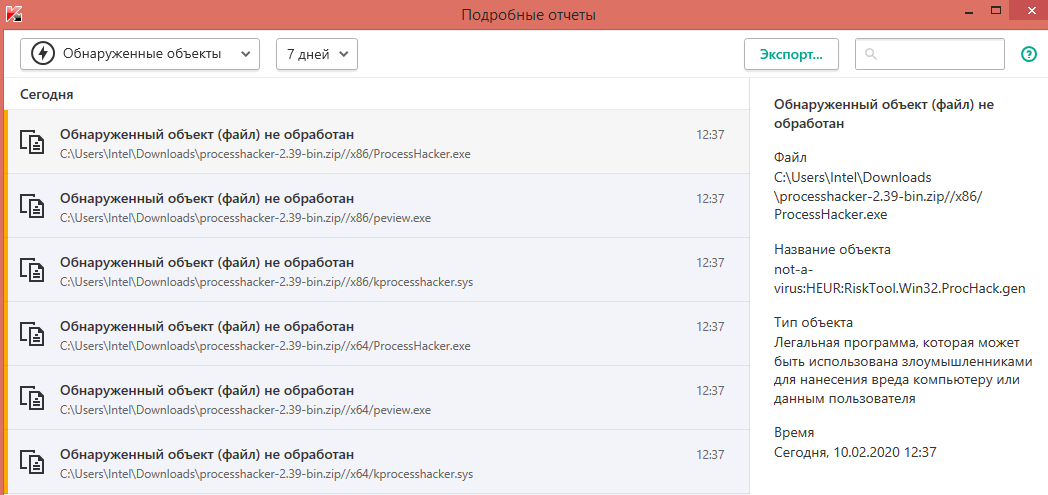Screen dimensions: 1048x495
Task: Click 12:37 time of x64/kprocesshacker.sys row
Action: [710, 455]
